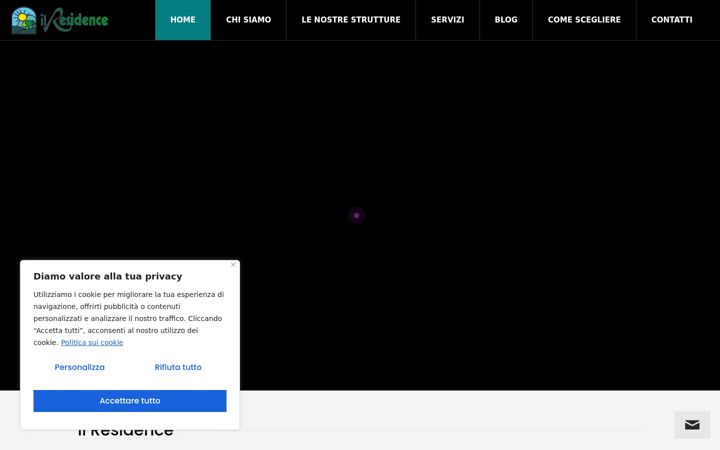Go to the HOME menu item
720x450 pixels.
[x=183, y=20]
